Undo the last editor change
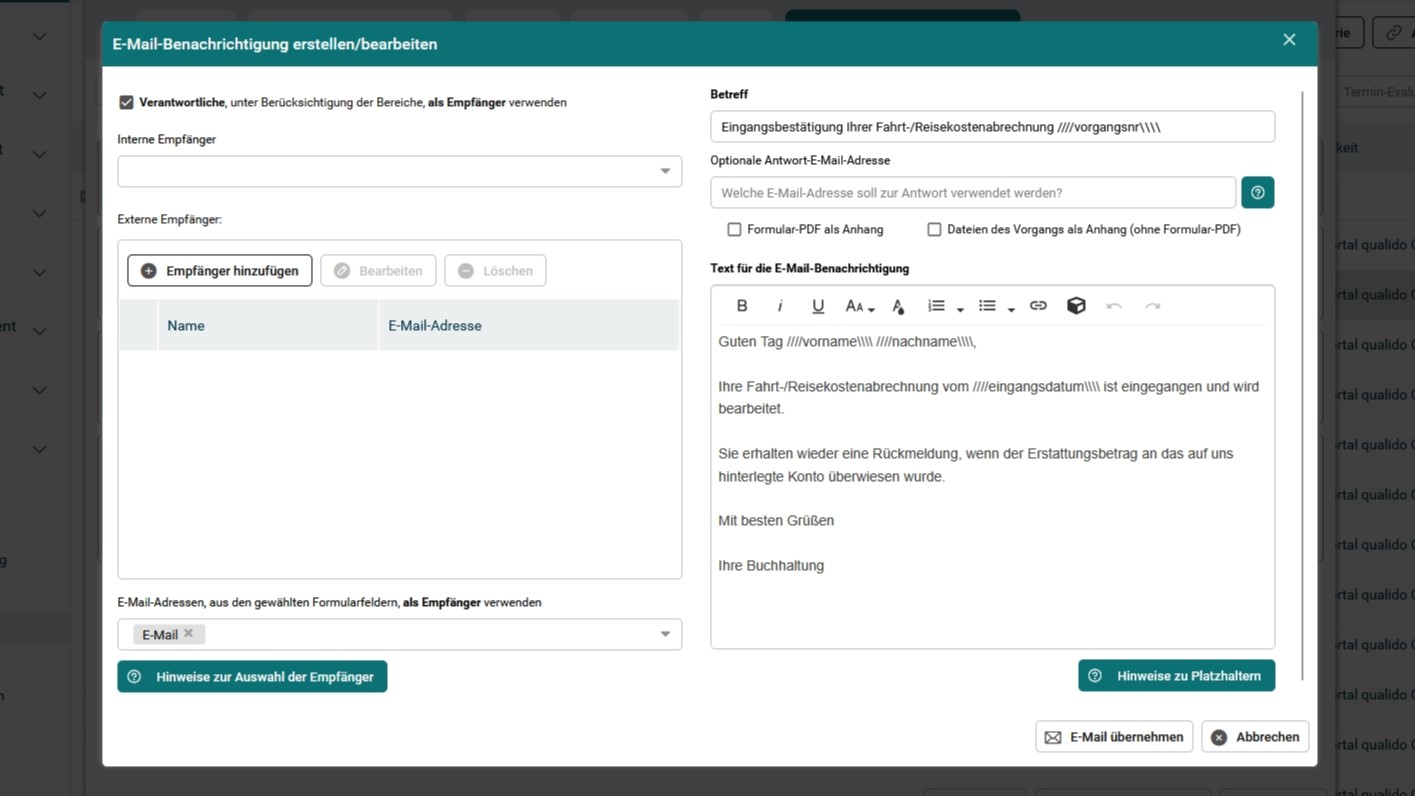This screenshot has width=1415, height=796. tap(1114, 306)
